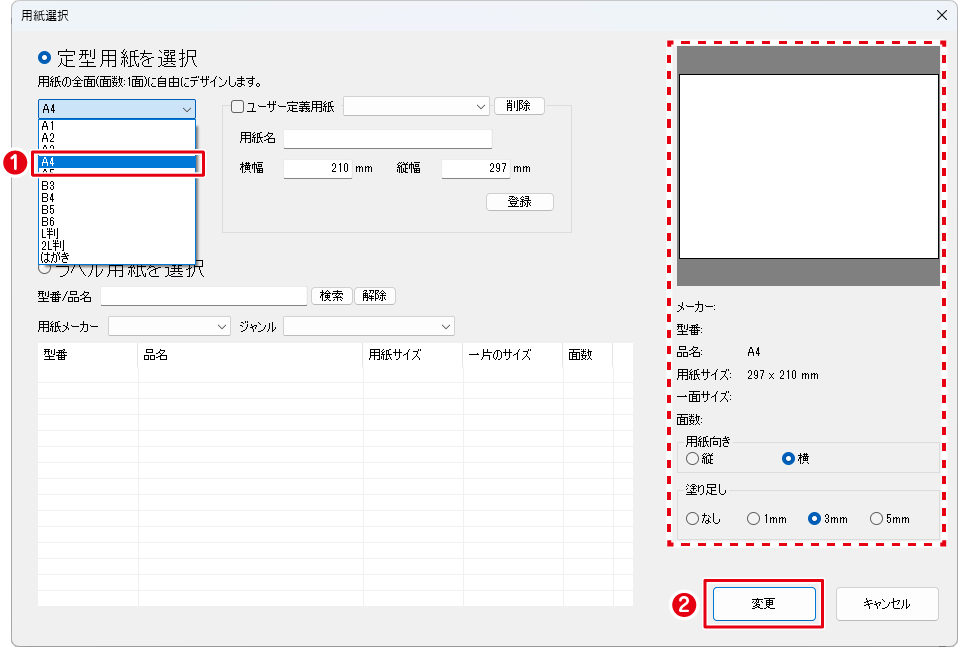958x647 pixels.
Task: Select なし for 塗り足し
Action: (x=692, y=518)
